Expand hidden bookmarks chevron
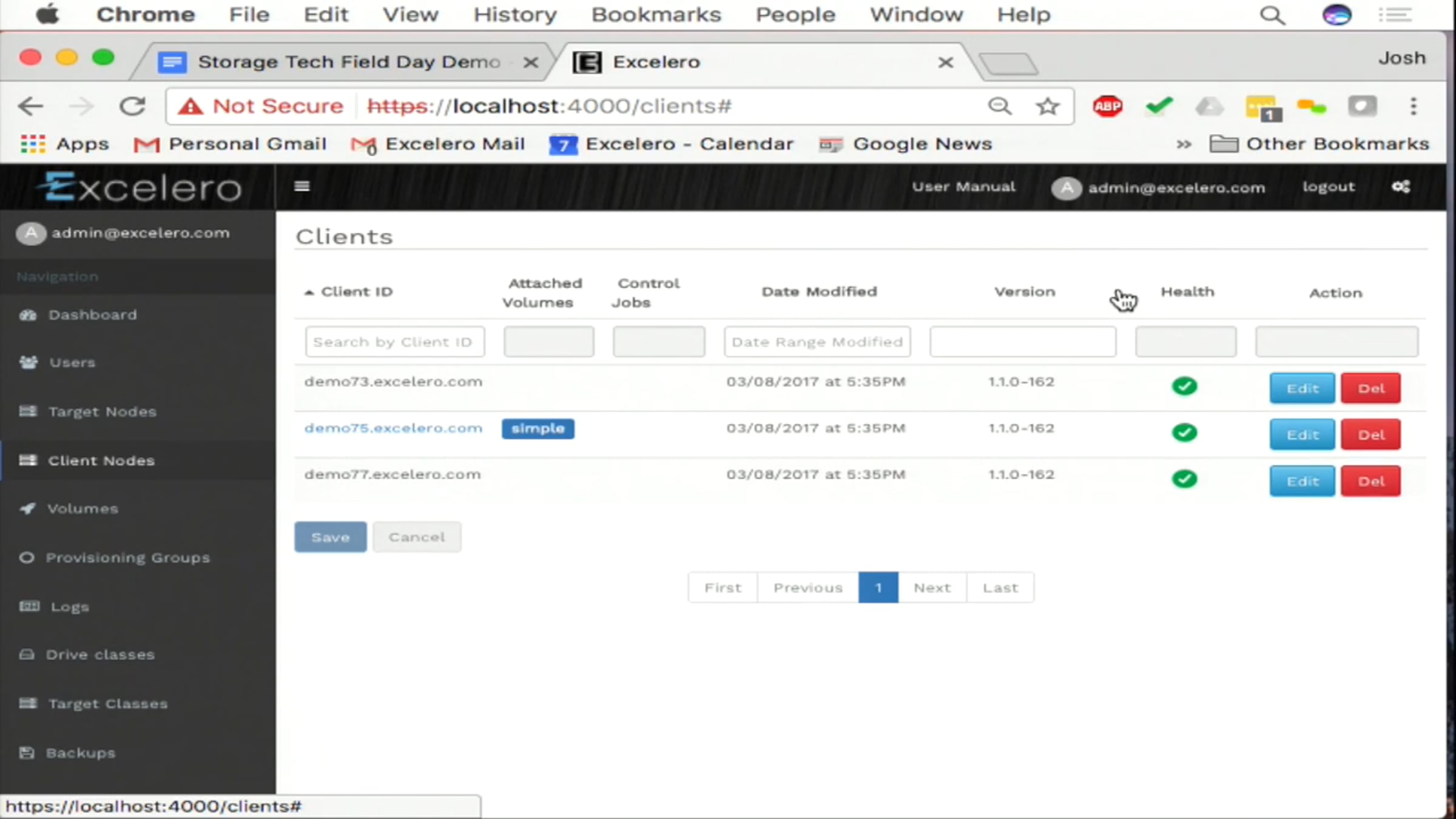The width and height of the screenshot is (1456, 819). point(1184,144)
